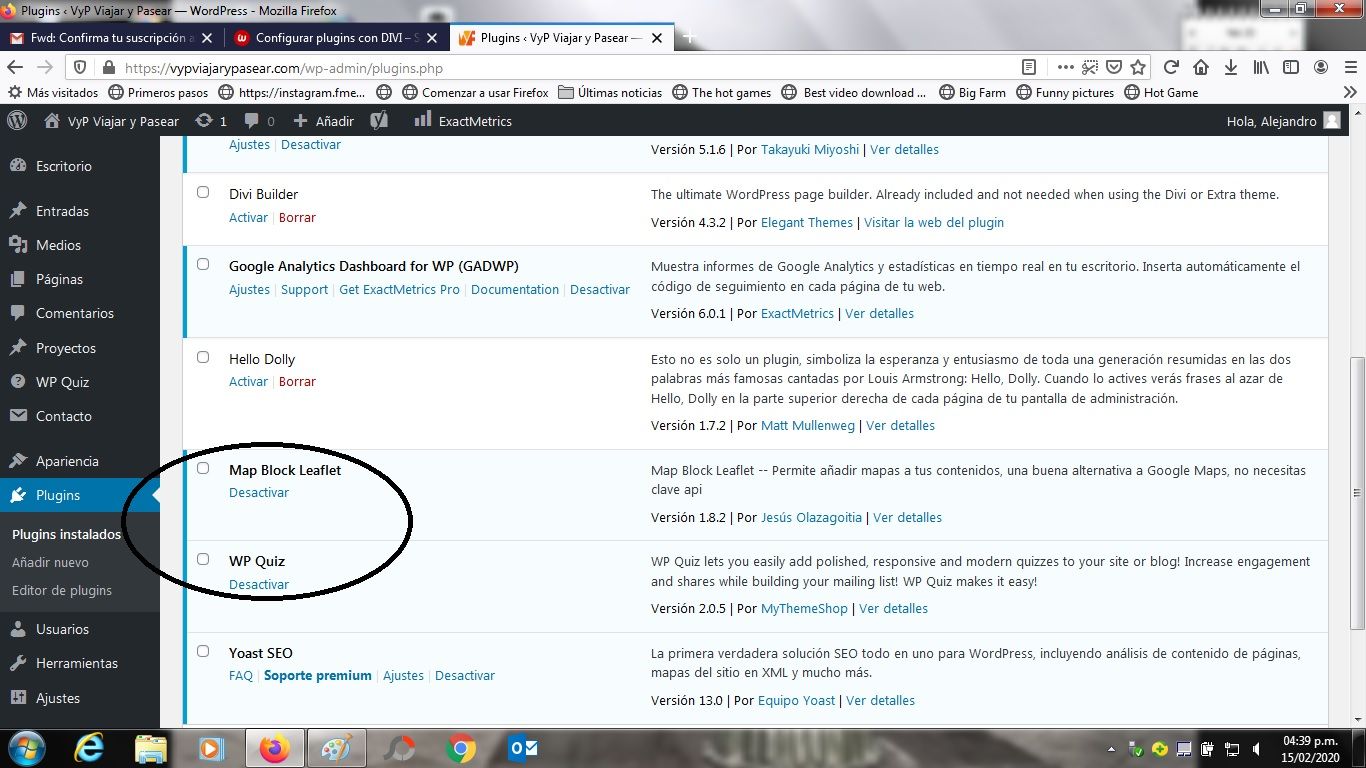The height and width of the screenshot is (768, 1366).
Task: Click the Escritorio dashboard icon in sidebar
Action: coord(17,166)
